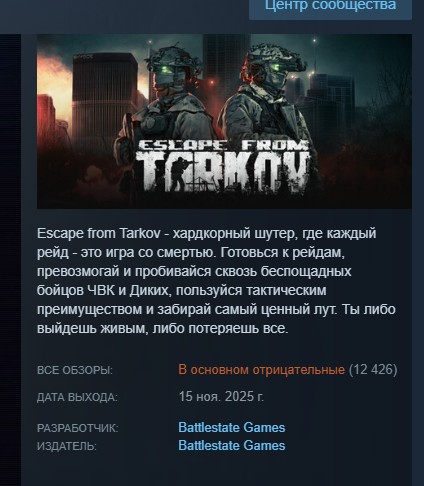424x486 pixels.
Task: Click the review count (12 426)
Action: (x=373, y=370)
